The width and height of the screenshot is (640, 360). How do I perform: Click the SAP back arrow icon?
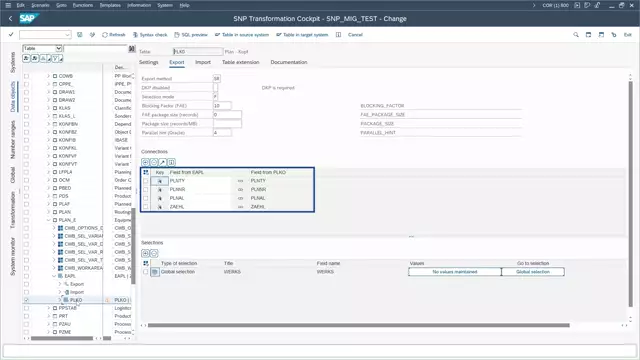coord(11,18)
